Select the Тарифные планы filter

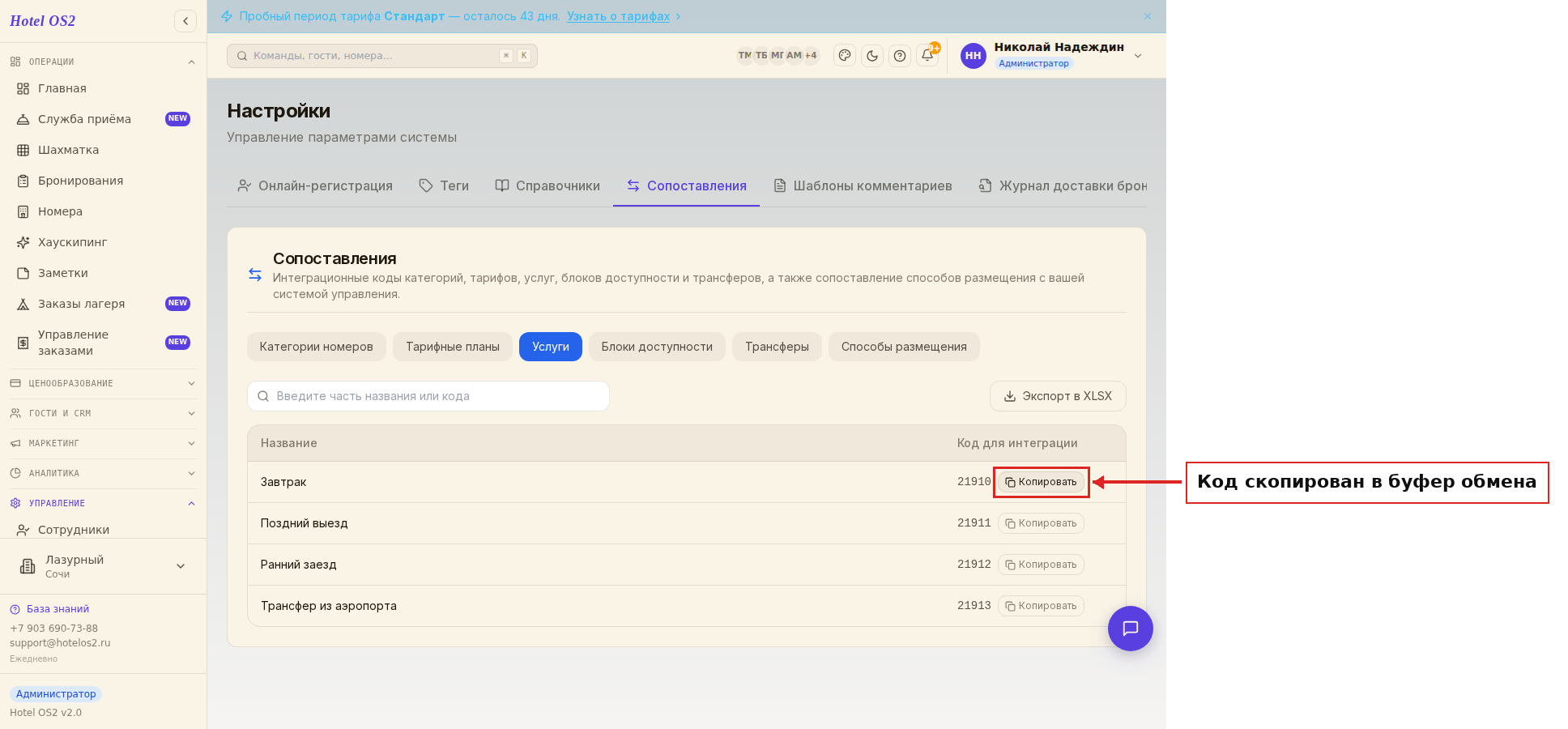point(453,347)
